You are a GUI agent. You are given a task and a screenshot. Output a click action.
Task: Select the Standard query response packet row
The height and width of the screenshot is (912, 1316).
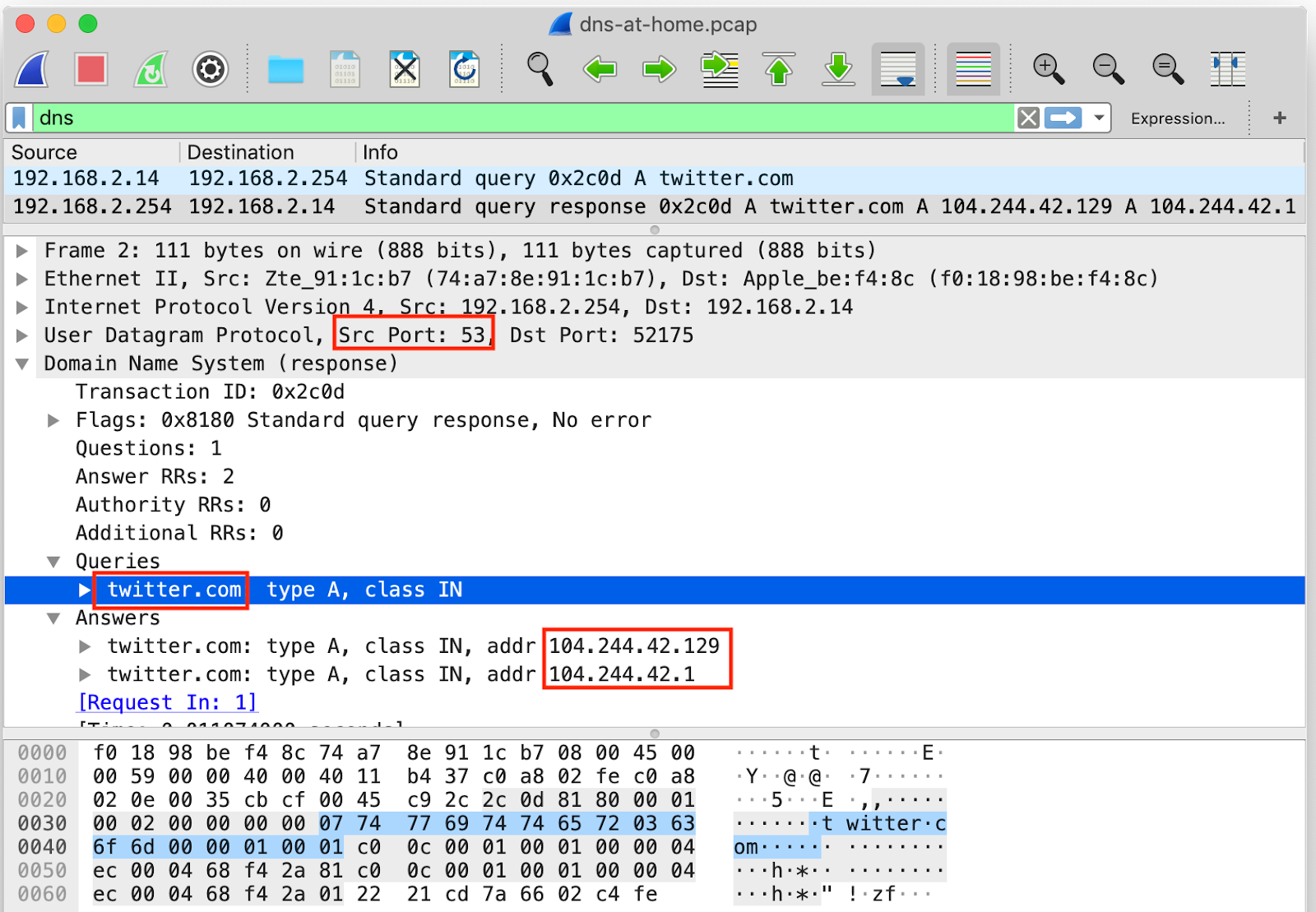pos(655,206)
